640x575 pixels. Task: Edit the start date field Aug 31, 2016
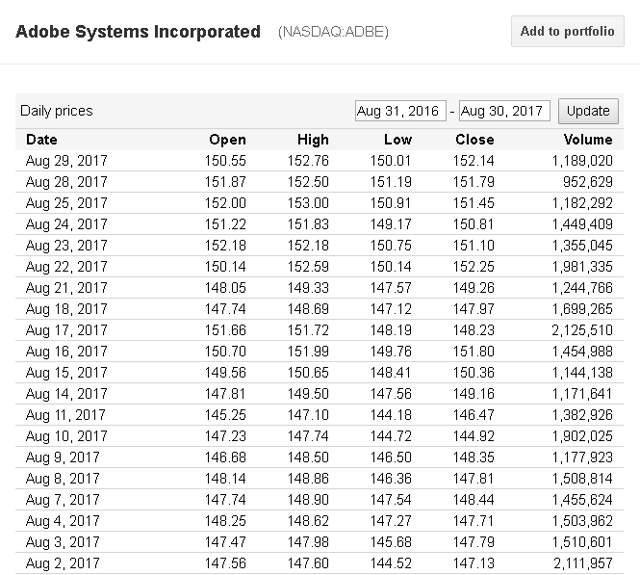point(400,111)
